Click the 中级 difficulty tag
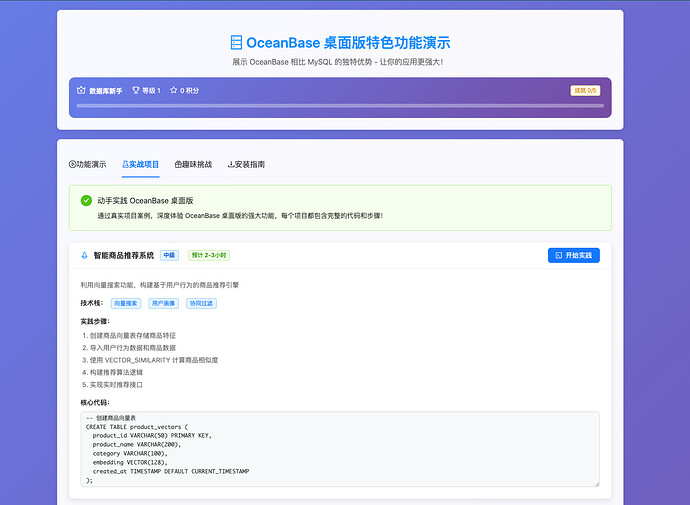690x505 pixels. (169, 255)
